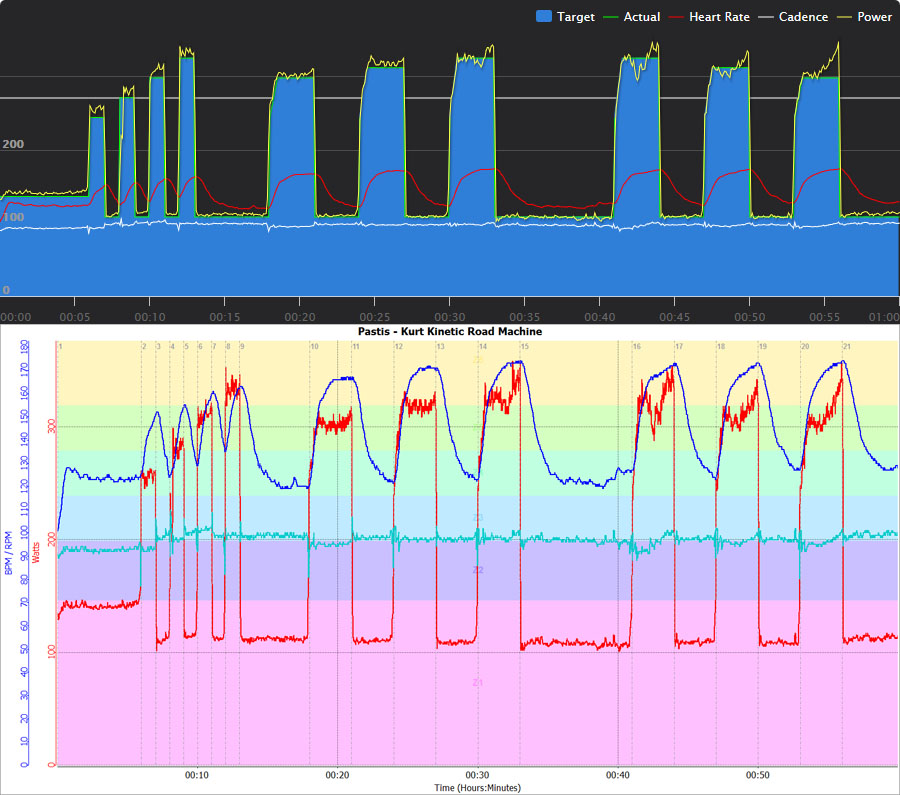Viewport: 900px width, 795px height.
Task: Select lap marker 13
Action: [440, 347]
